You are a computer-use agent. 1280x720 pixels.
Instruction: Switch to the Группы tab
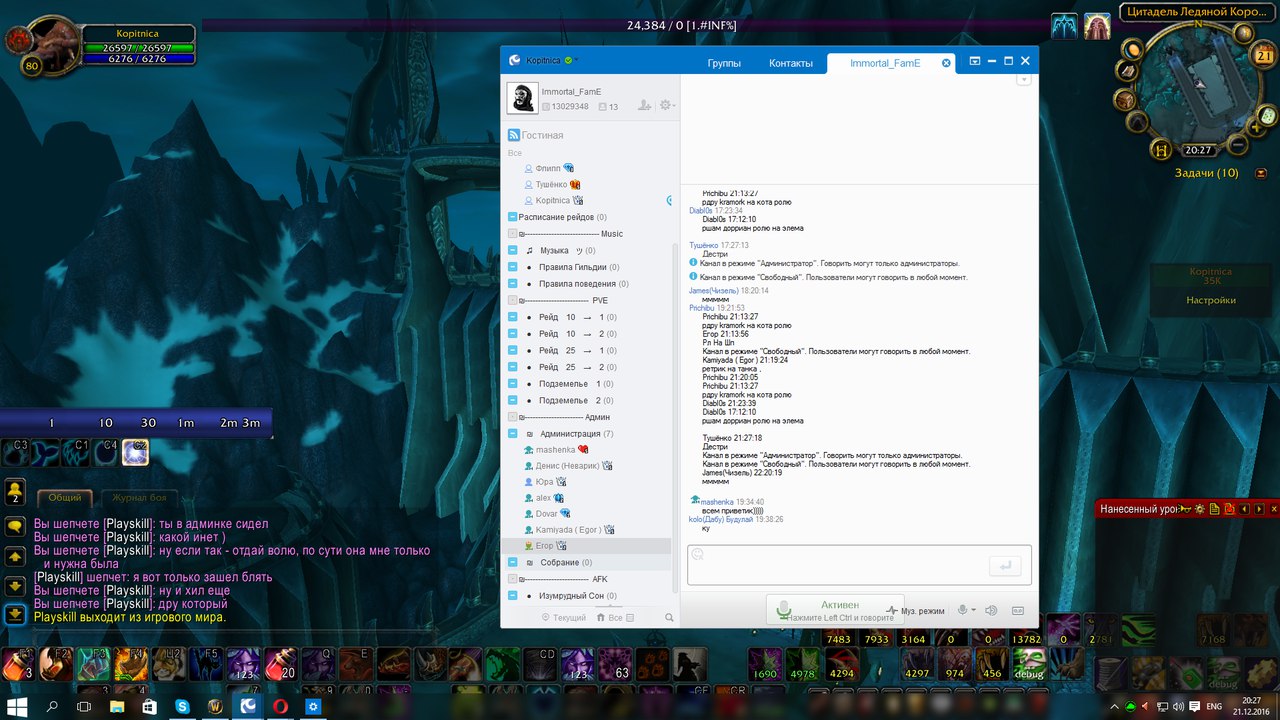[x=724, y=63]
